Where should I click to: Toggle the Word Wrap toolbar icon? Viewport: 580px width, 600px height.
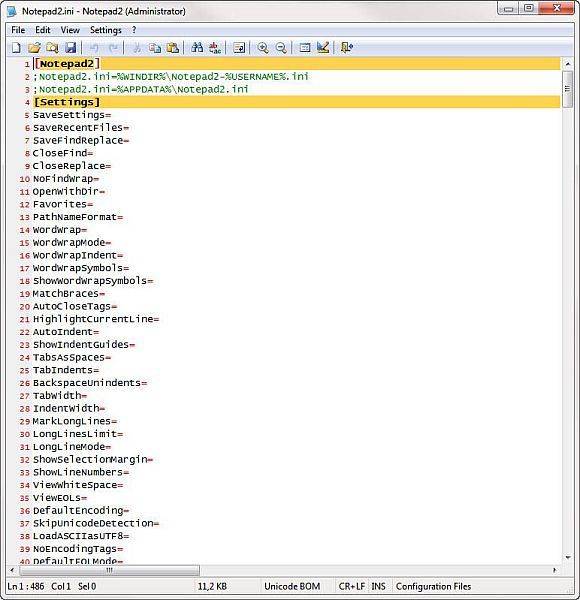[239, 48]
